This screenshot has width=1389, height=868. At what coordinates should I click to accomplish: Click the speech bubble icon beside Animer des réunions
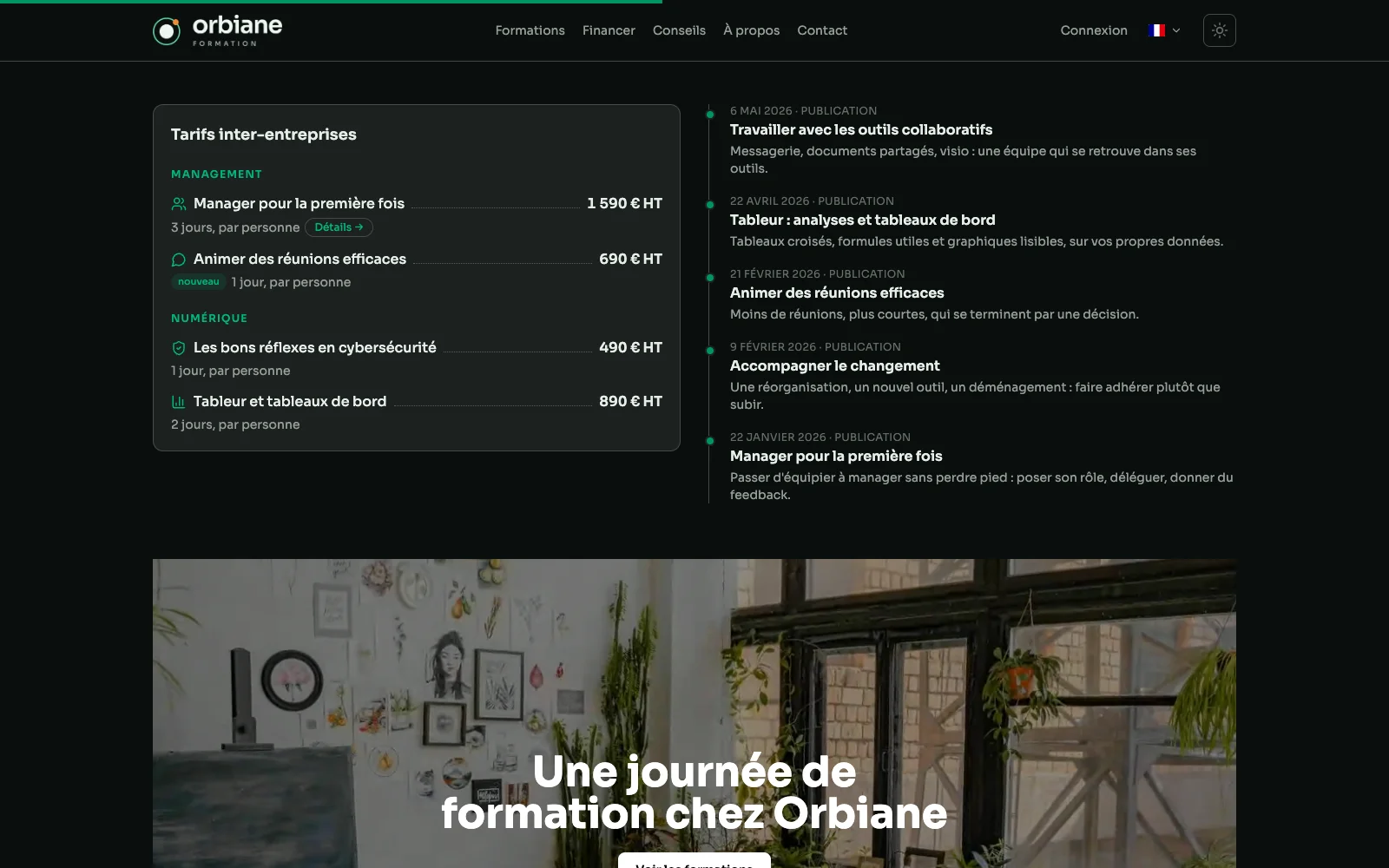click(179, 260)
